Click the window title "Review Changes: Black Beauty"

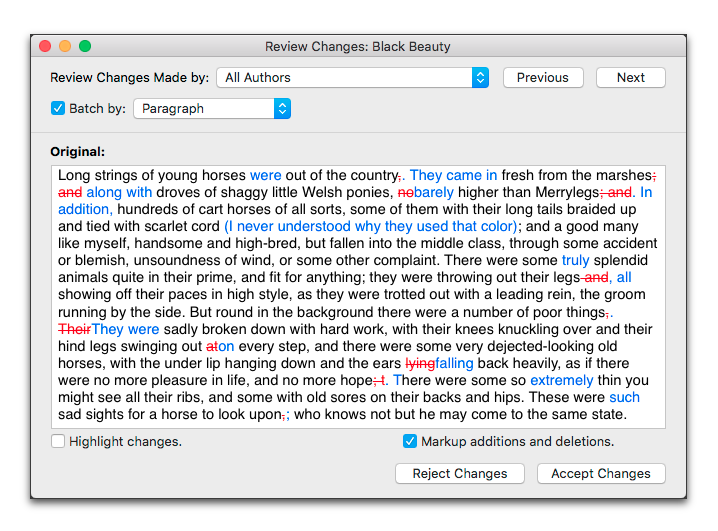pos(358,46)
